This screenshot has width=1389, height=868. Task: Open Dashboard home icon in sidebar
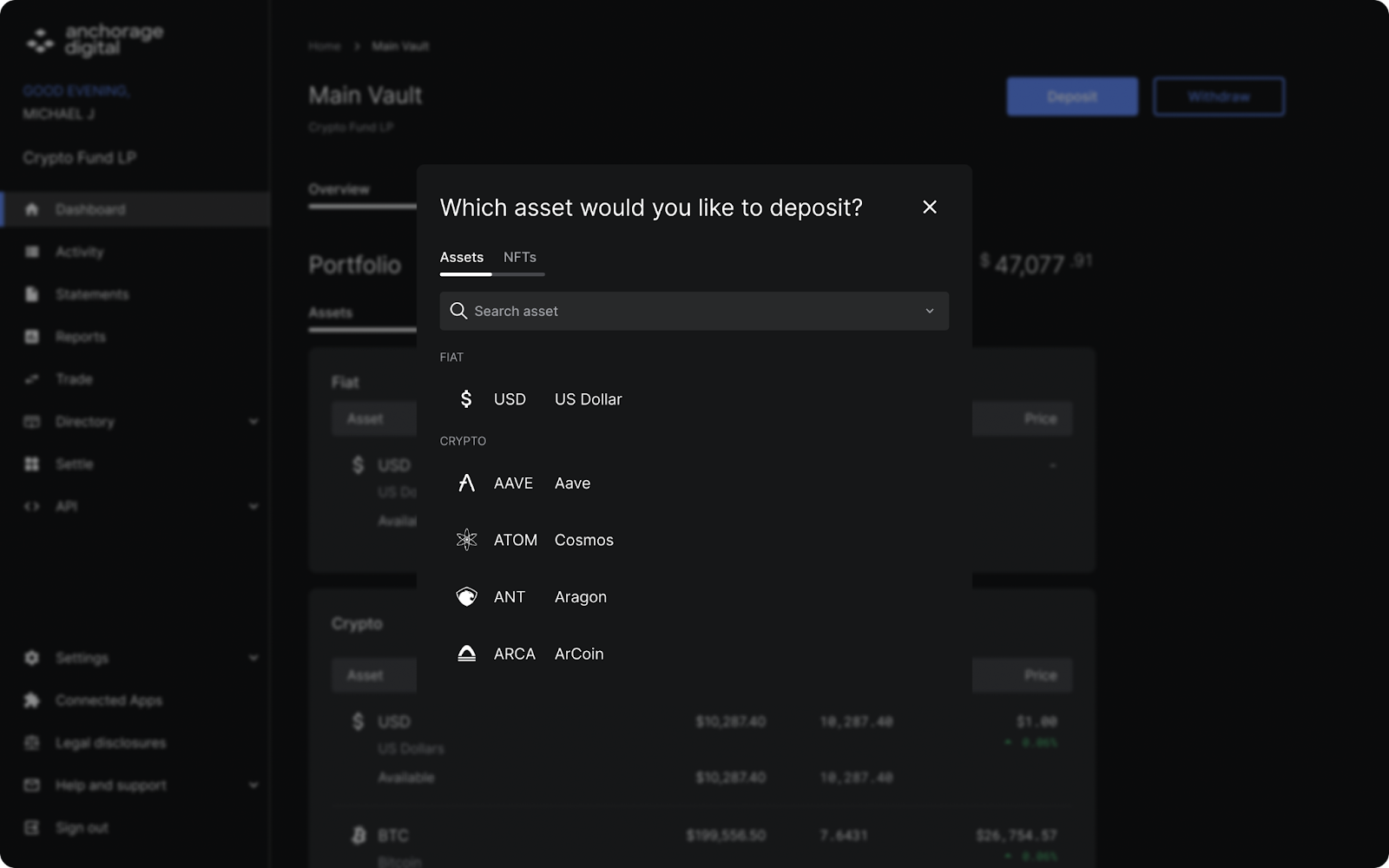coord(32,209)
